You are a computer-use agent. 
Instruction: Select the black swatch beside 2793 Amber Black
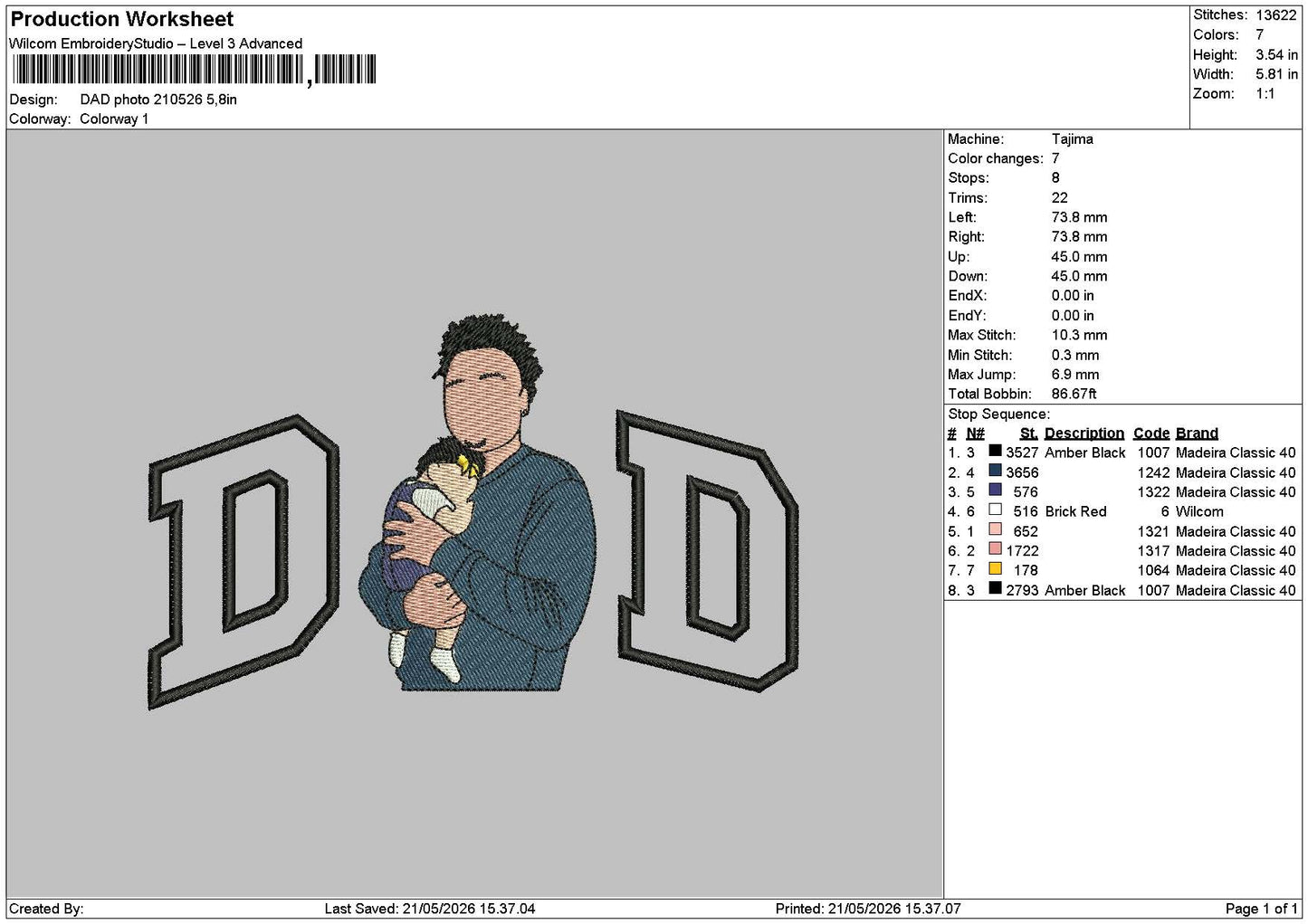[x=995, y=588]
